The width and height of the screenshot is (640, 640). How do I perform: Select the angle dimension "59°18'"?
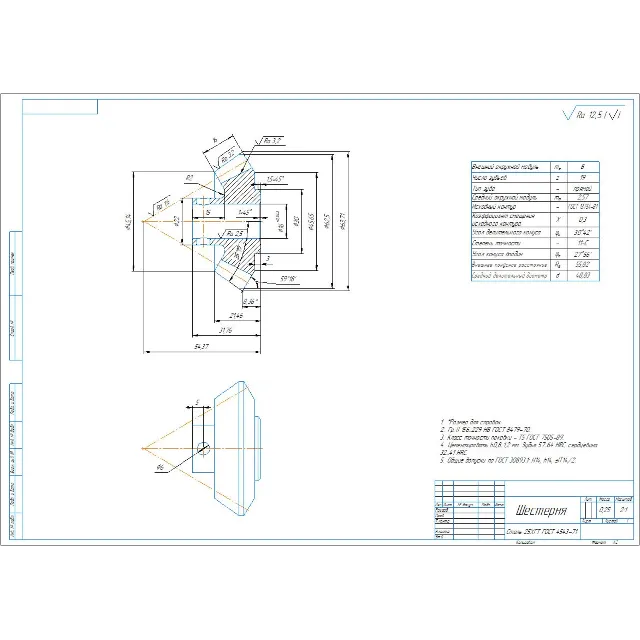coord(288,279)
